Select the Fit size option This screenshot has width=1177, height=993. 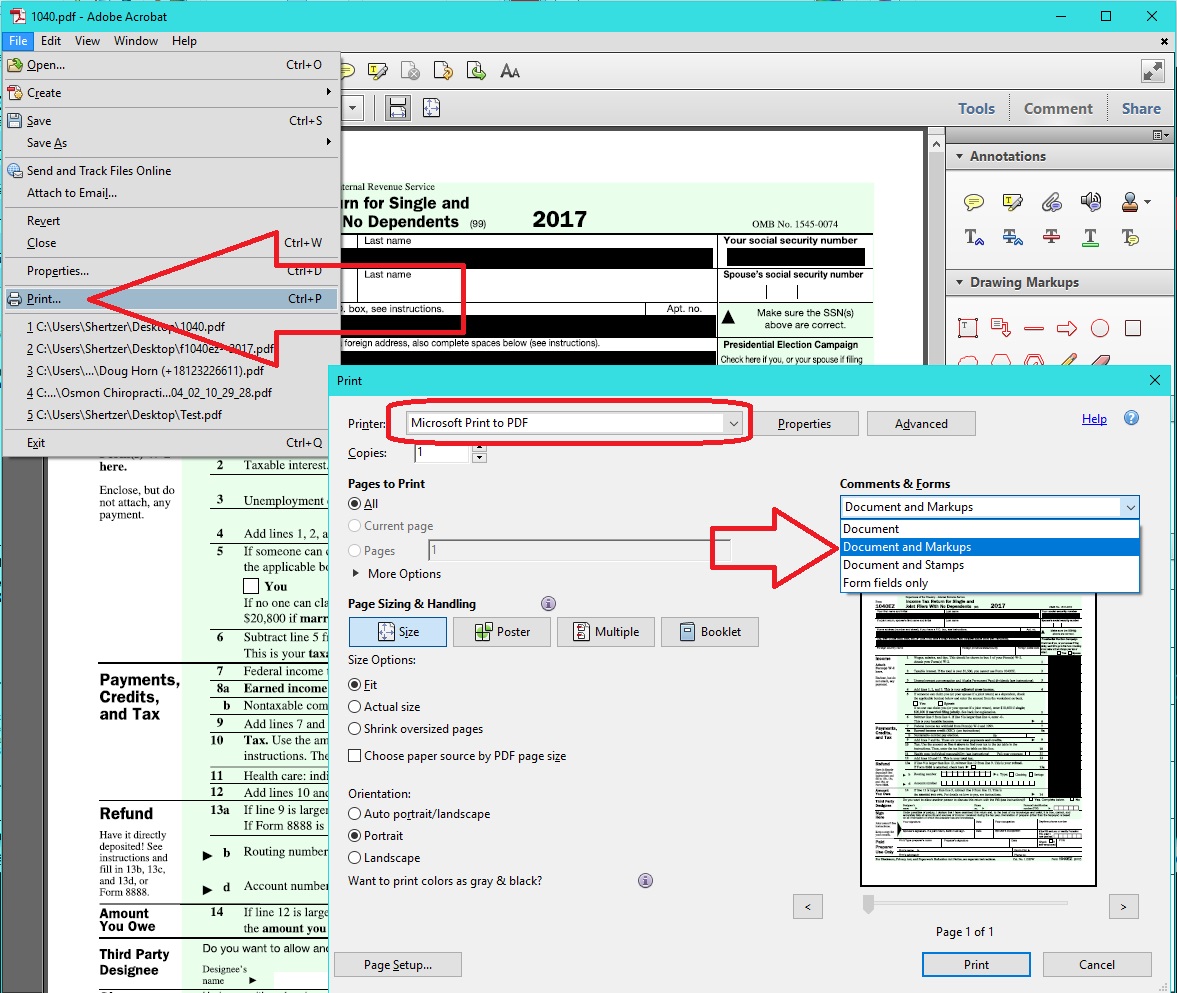[355, 685]
